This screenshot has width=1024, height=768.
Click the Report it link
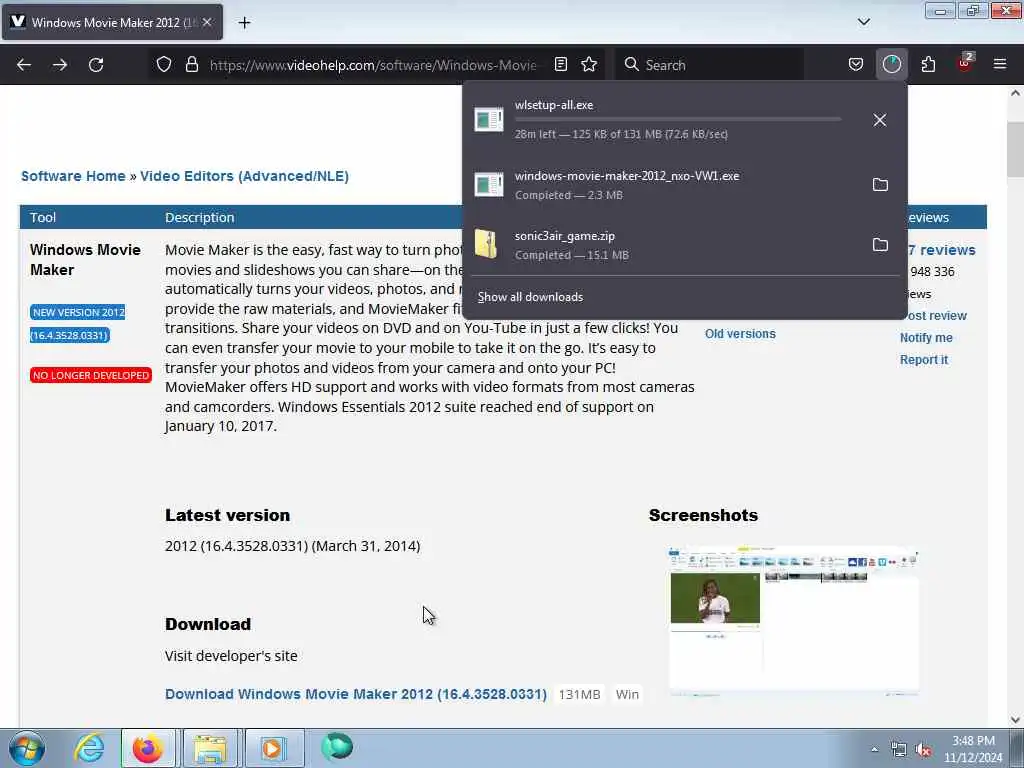(x=923, y=360)
